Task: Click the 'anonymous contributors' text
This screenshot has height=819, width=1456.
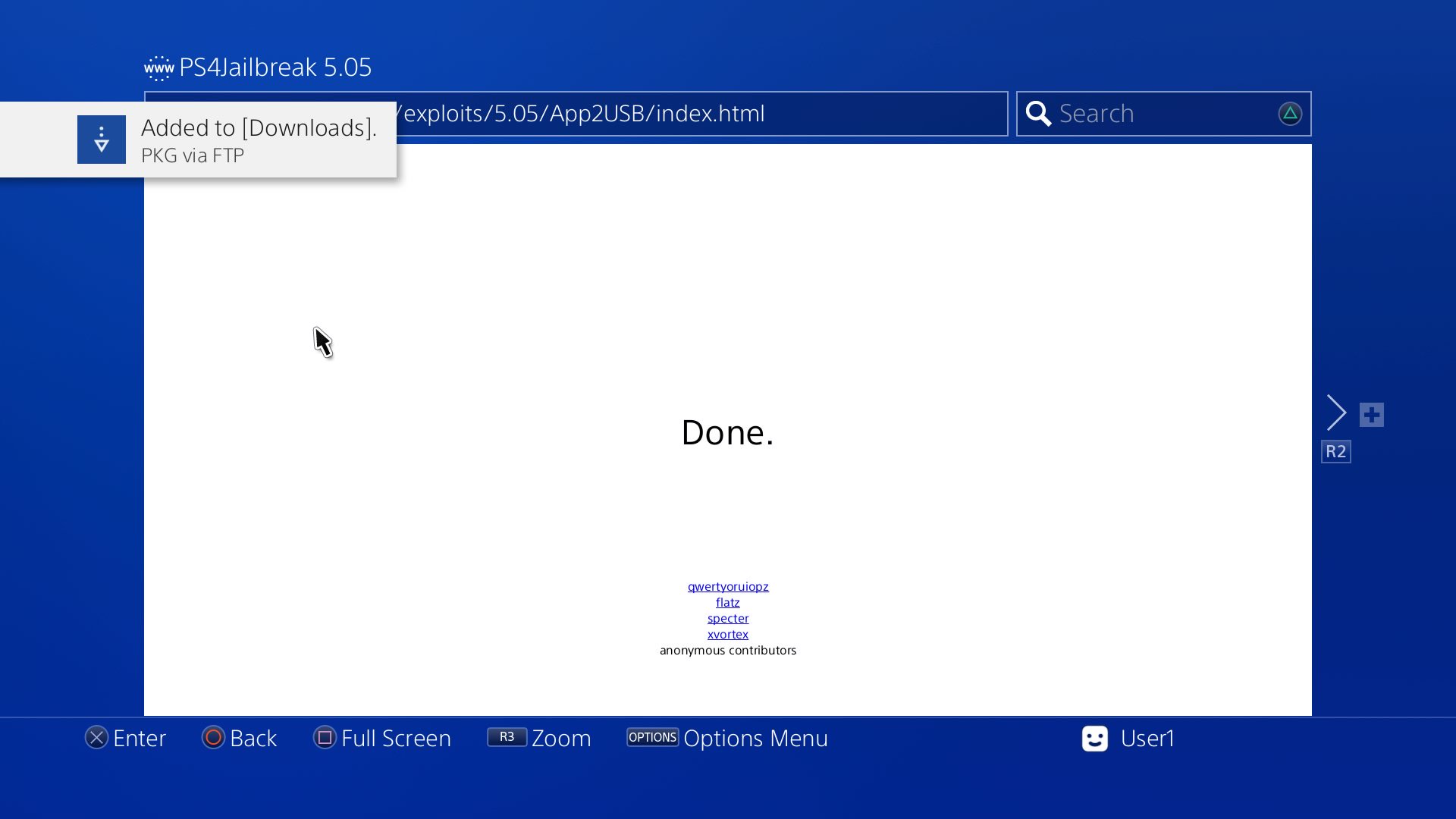Action: click(x=728, y=650)
